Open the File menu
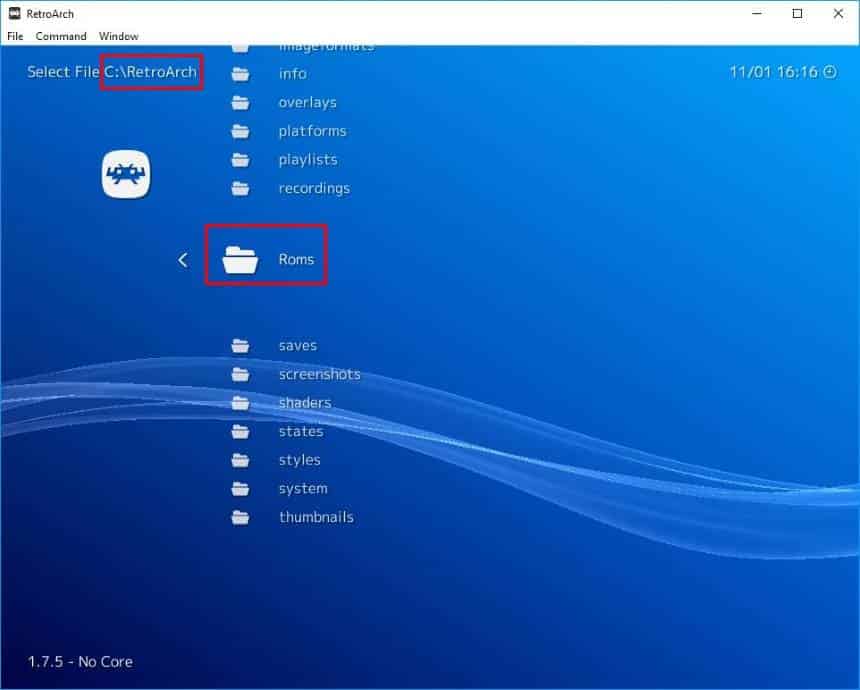This screenshot has height=690, width=860. tap(15, 36)
